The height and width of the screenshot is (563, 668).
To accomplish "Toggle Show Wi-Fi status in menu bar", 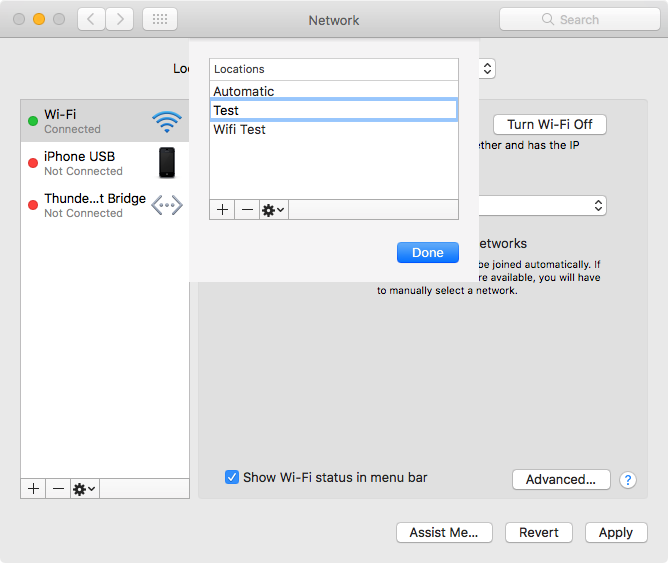I will (232, 477).
